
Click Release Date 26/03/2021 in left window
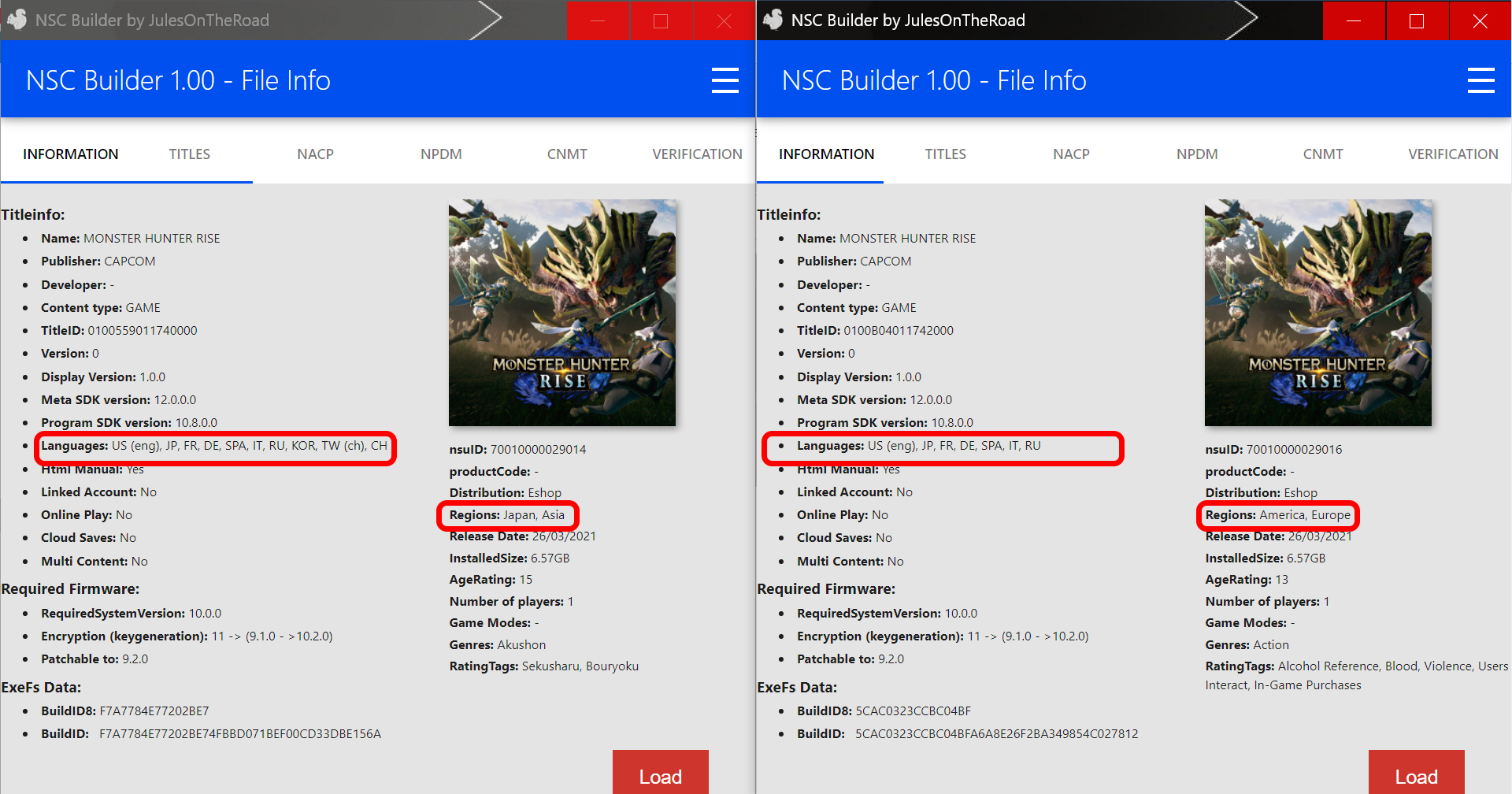pyautogui.click(x=523, y=536)
